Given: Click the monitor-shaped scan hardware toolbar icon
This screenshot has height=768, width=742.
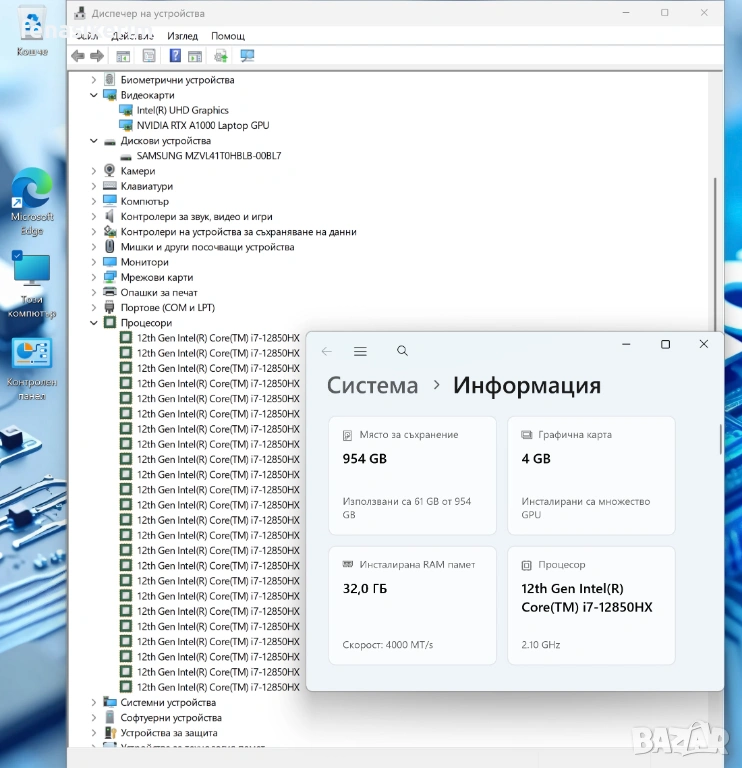Looking at the screenshot, I should pyautogui.click(x=247, y=56).
